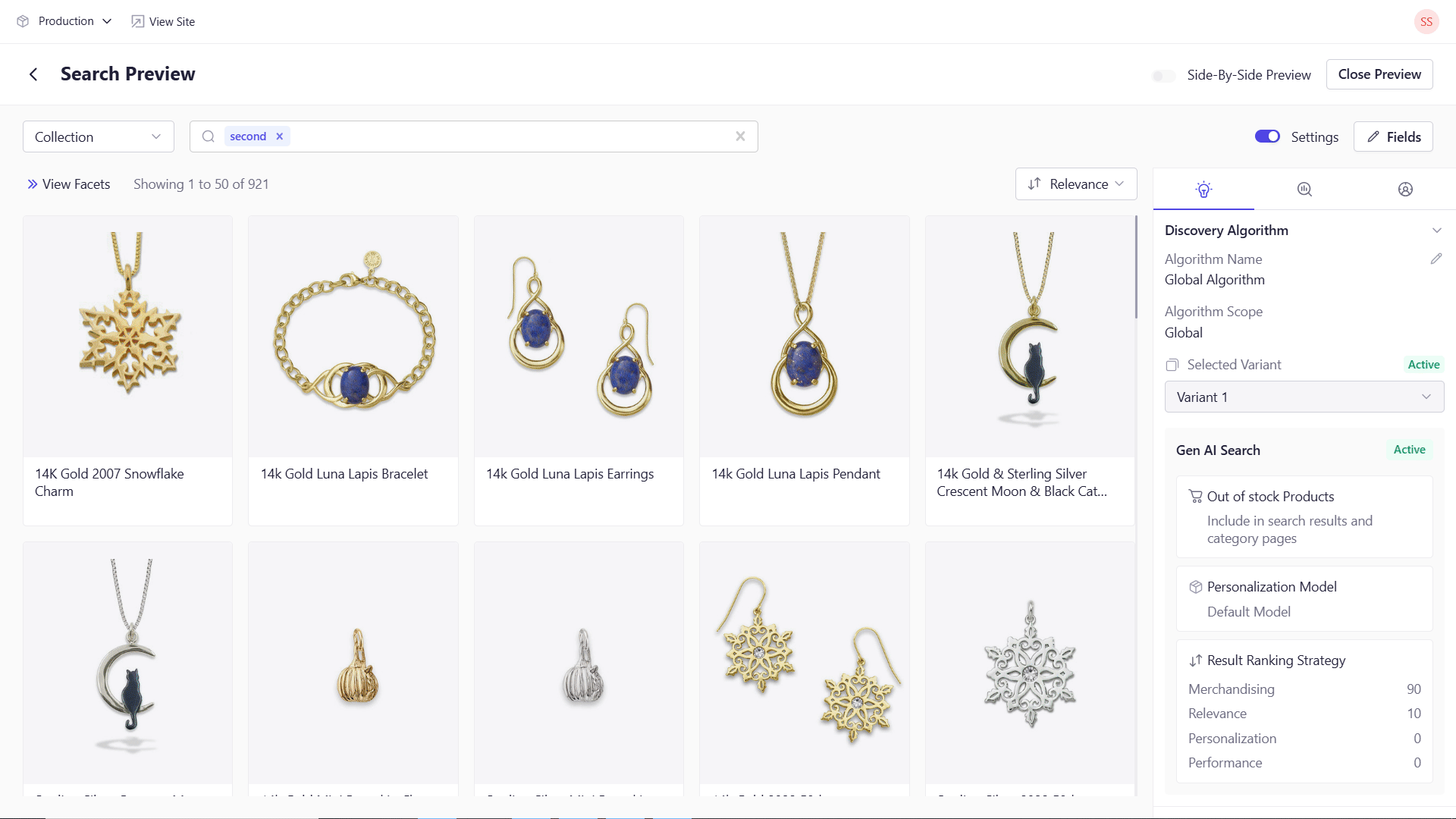Turn off the Settings toggle
The image size is (1456, 819).
1267,136
